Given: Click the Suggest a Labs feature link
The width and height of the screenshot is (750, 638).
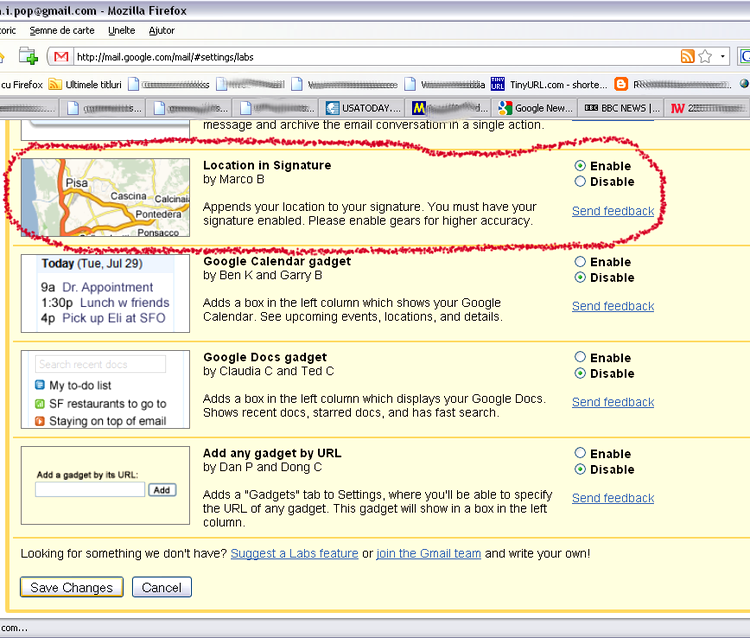Looking at the screenshot, I should 294,553.
